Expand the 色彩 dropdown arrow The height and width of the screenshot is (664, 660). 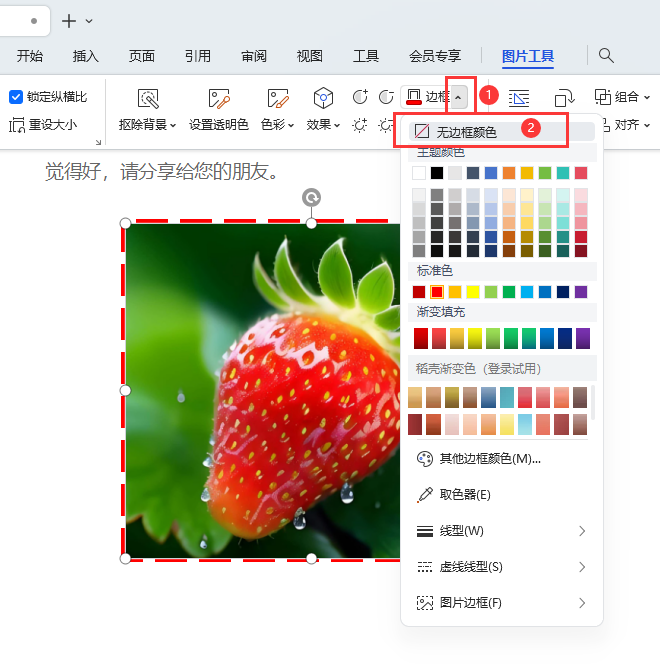291,125
